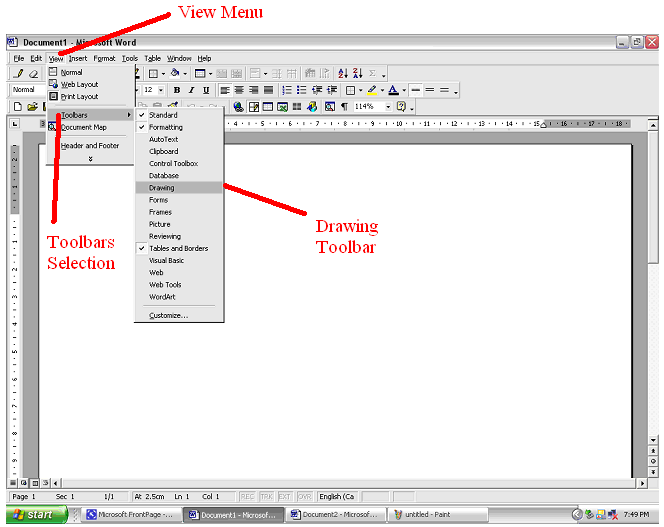Click Align Left paragraph icon

click(x=224, y=90)
